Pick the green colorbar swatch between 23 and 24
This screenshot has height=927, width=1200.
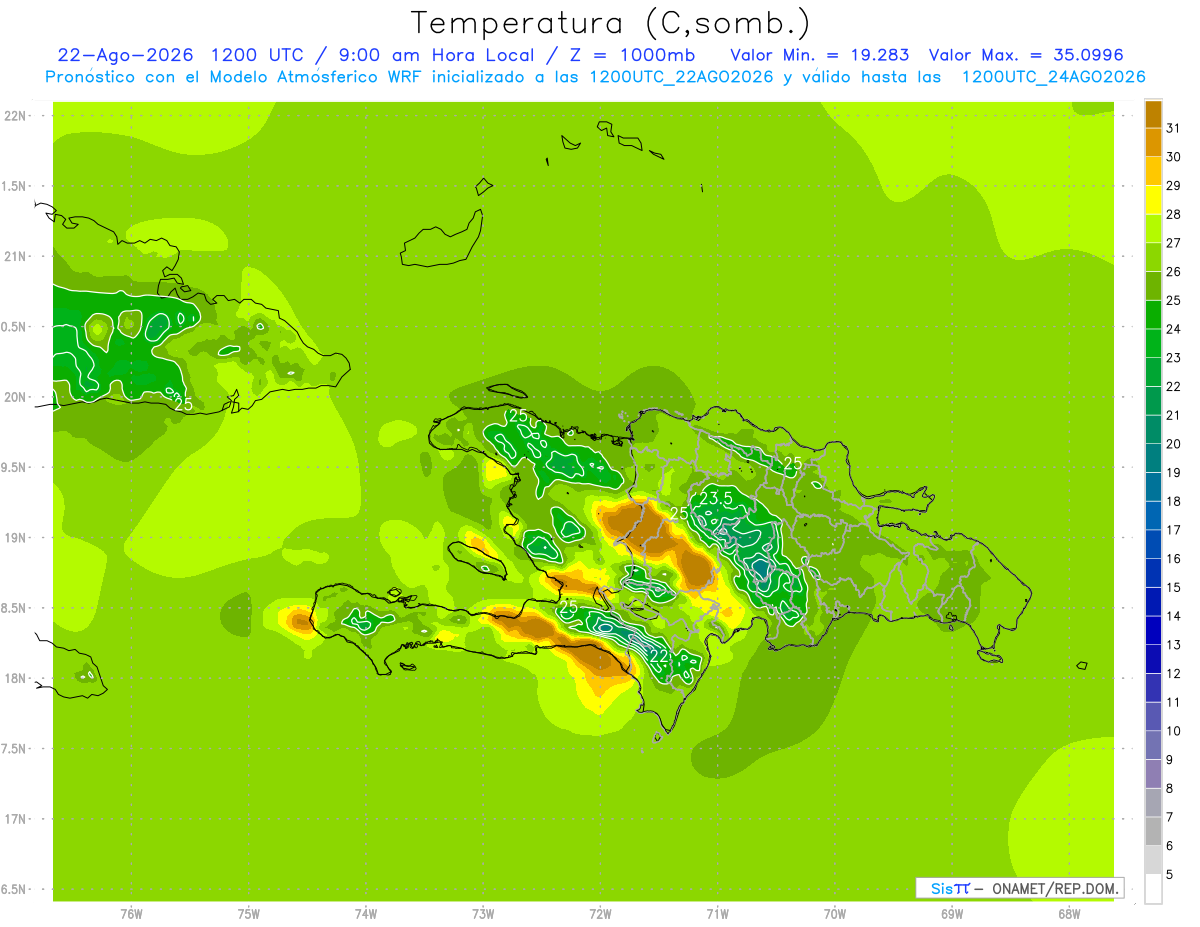[1153, 343]
